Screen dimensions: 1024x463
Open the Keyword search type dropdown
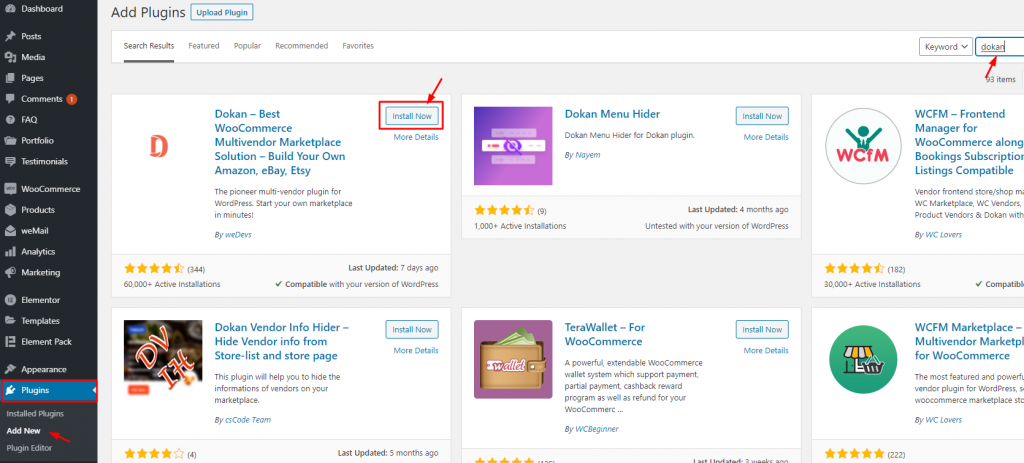pos(945,46)
